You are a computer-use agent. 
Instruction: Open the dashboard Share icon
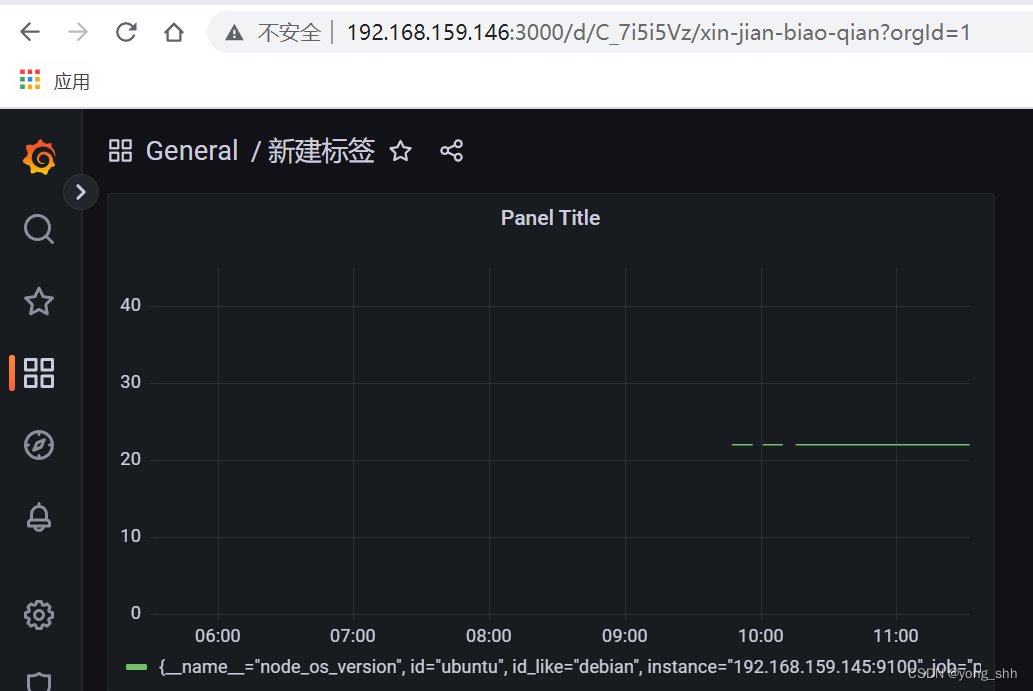click(x=451, y=150)
